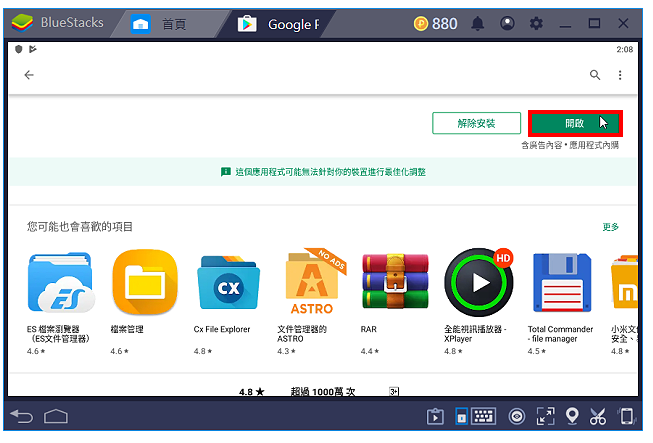The height and width of the screenshot is (443, 653).
Task: Take a screenshot with scissors icon
Action: 598,416
